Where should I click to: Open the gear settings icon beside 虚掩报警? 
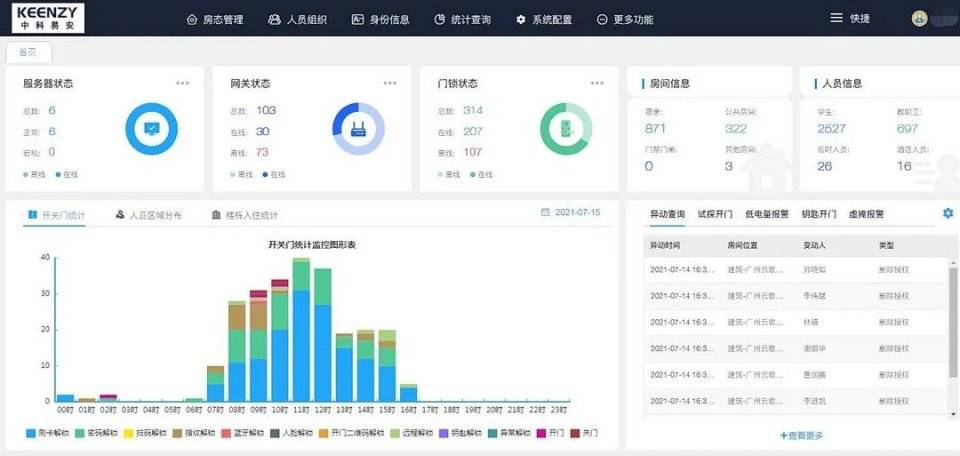pyautogui.click(x=947, y=213)
